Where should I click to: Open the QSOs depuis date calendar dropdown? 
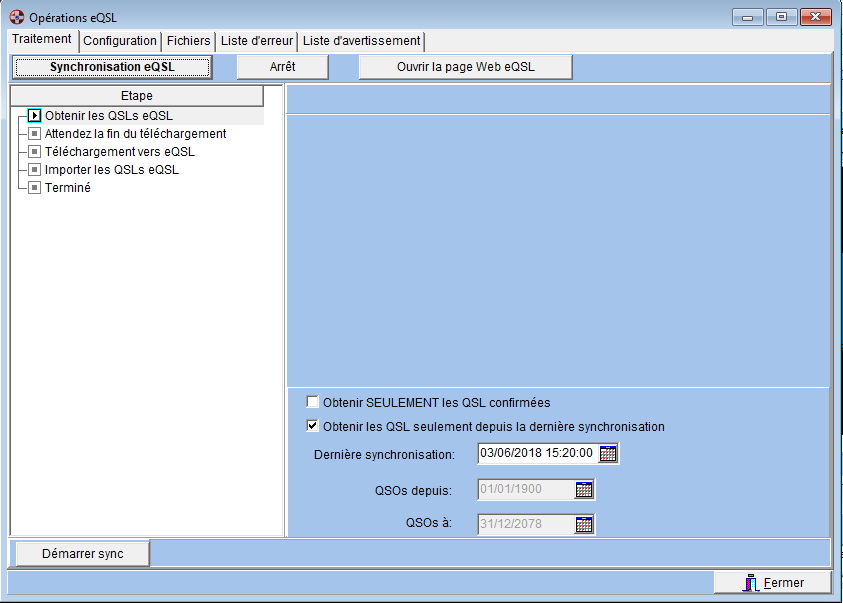584,490
